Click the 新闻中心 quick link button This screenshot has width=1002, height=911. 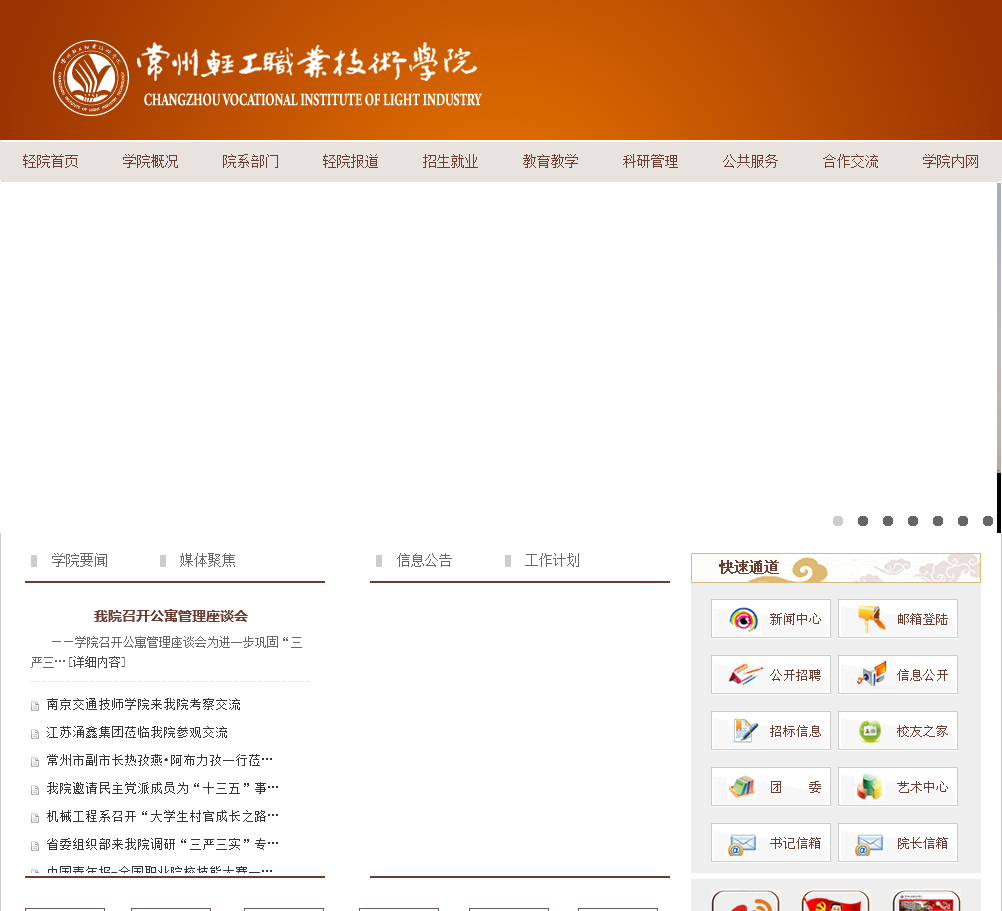tap(771, 618)
